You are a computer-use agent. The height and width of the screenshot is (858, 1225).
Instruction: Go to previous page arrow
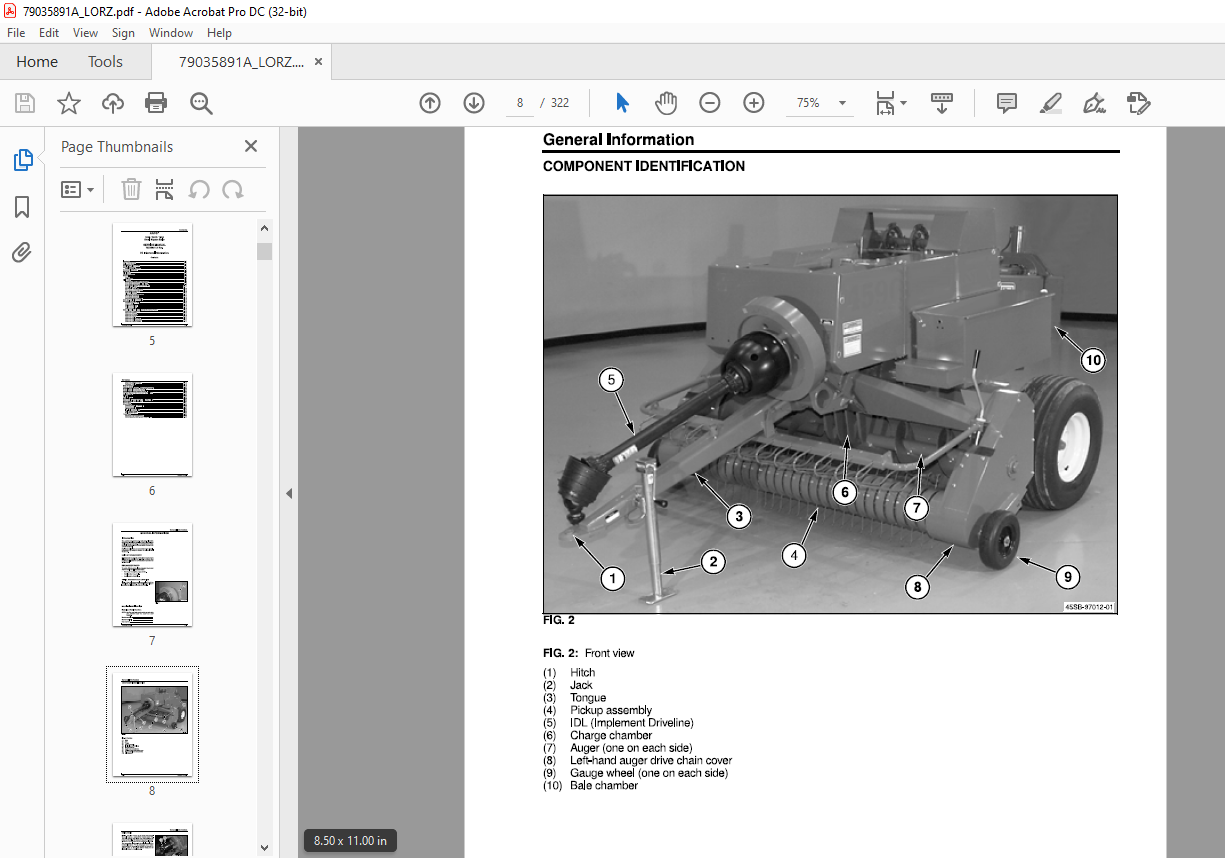[430, 103]
